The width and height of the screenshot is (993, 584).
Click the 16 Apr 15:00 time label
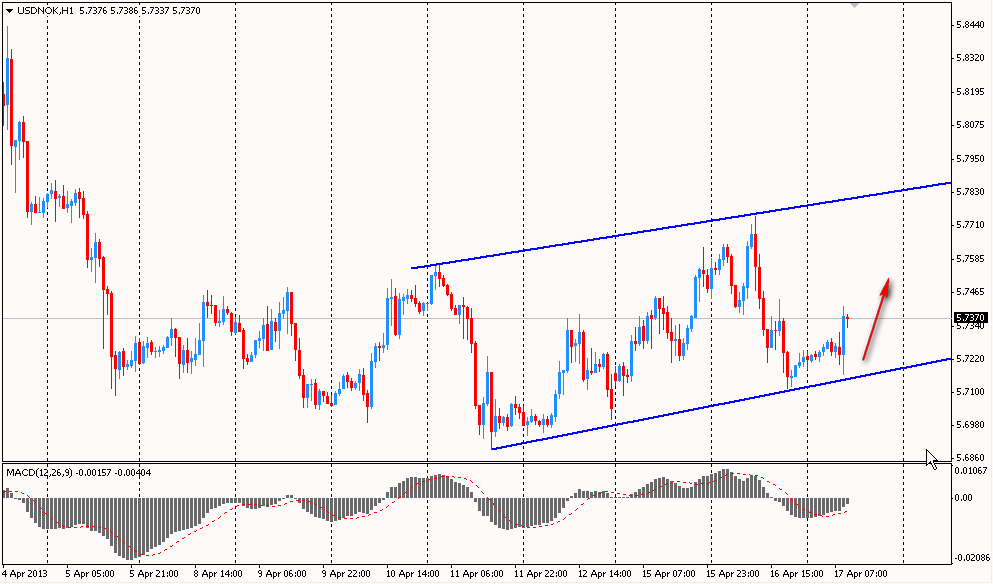pos(797,574)
